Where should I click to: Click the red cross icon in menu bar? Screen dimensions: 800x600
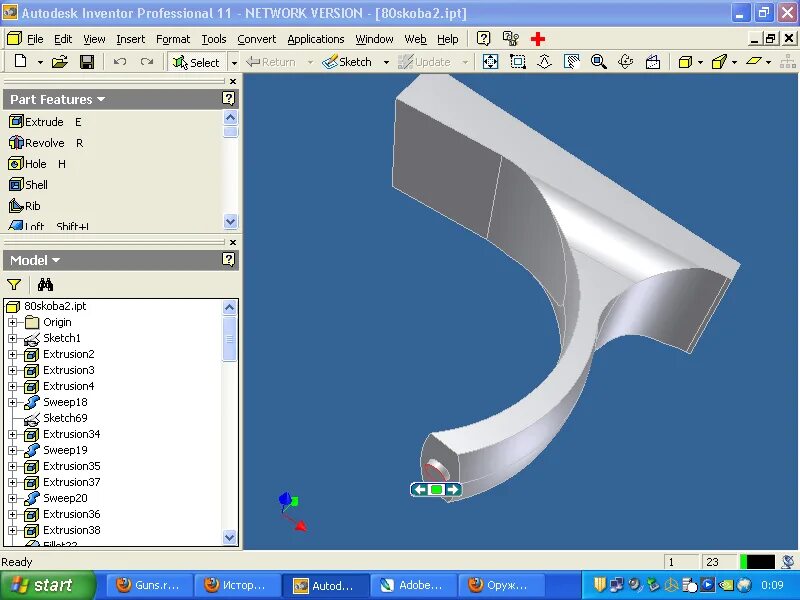538,39
